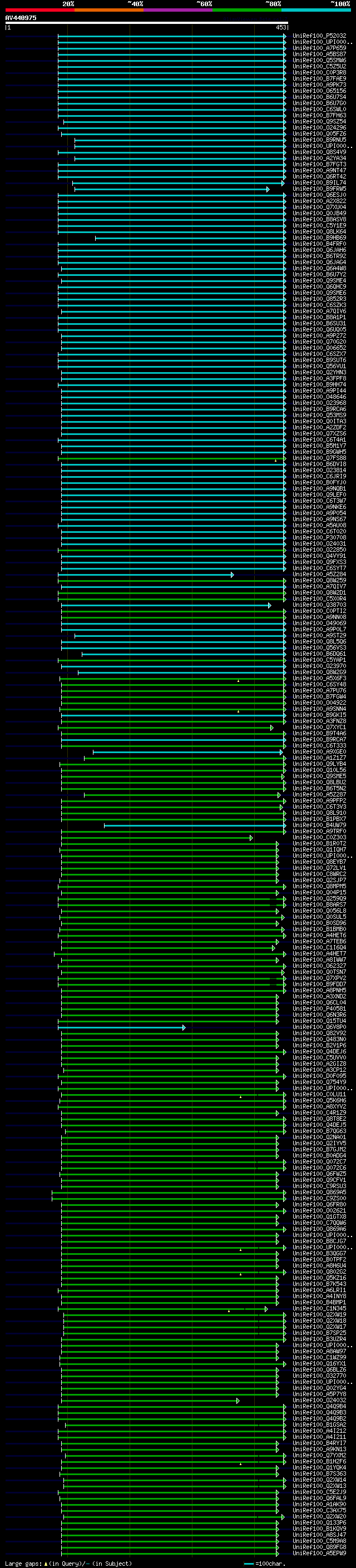Select the UniRef100_B4FRF0 label

[319, 244]
